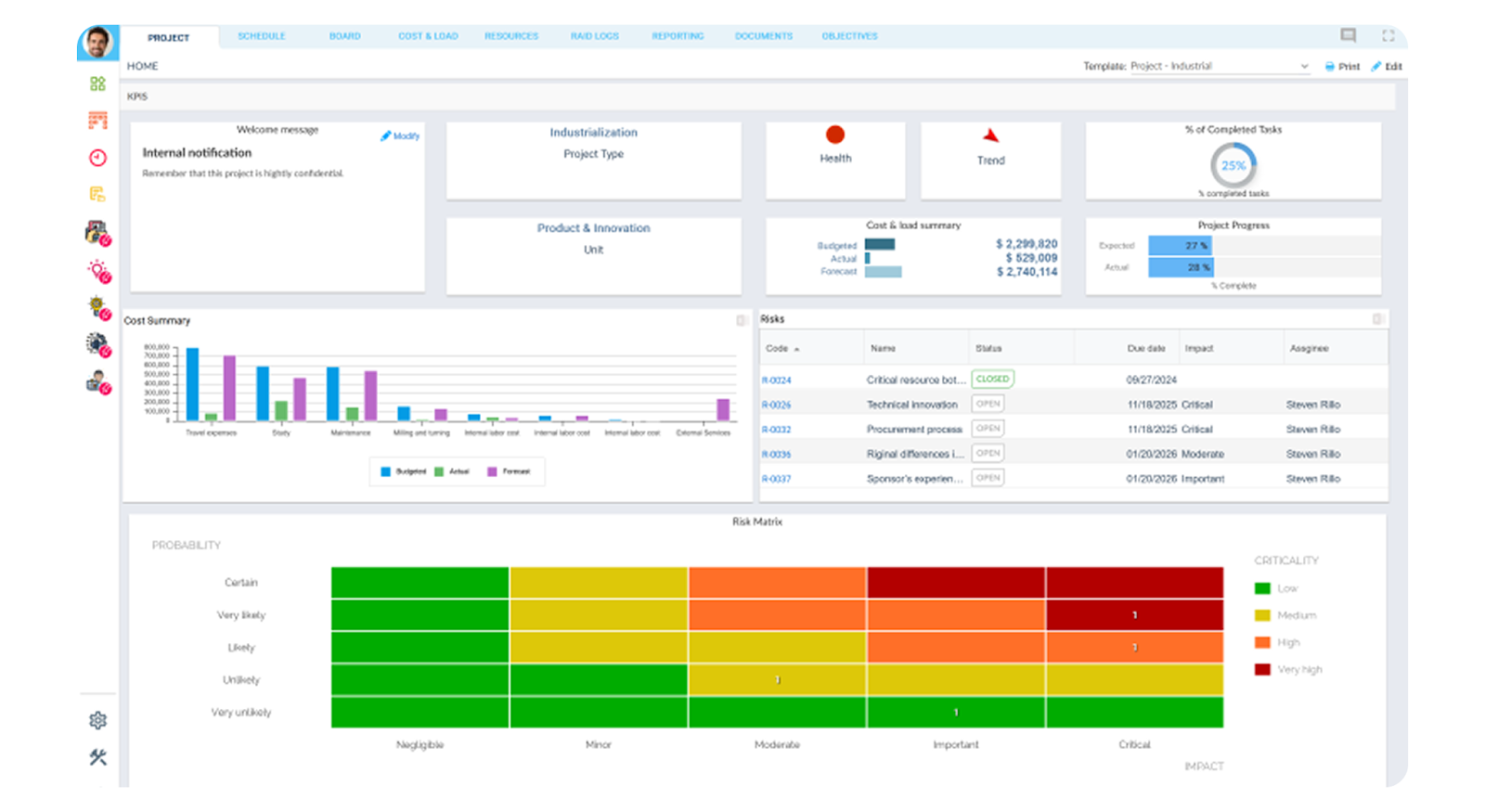Open the green dashboard grid icon in sidebar

(97, 84)
